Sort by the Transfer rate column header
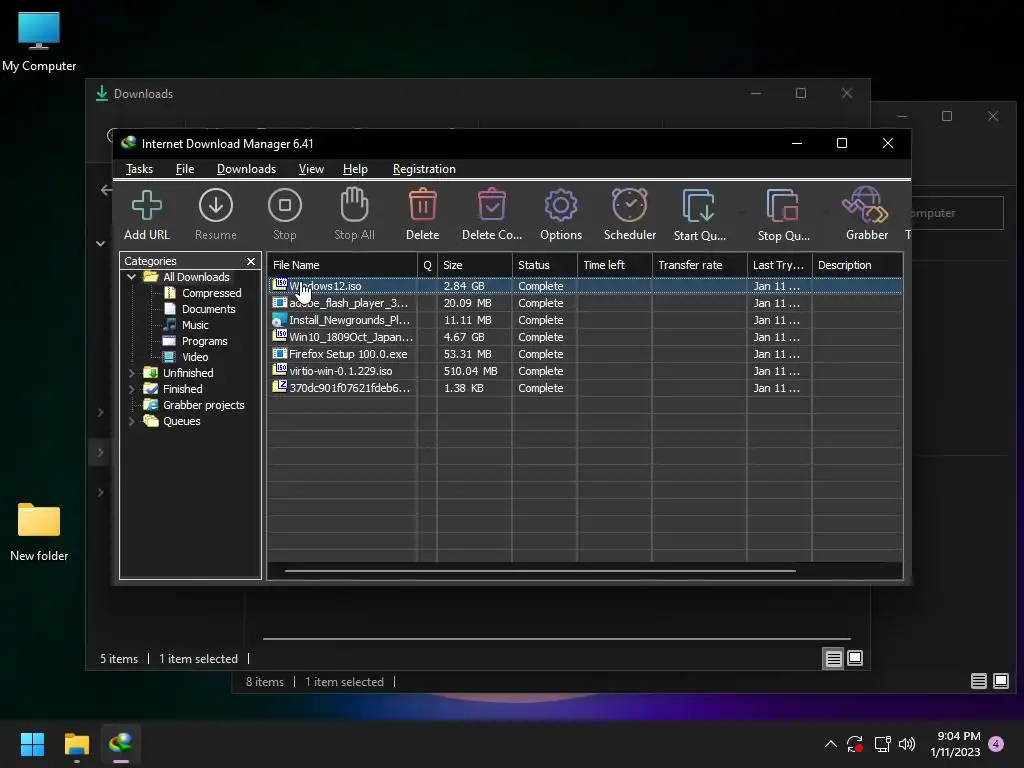Viewport: 1024px width, 768px height. coord(699,265)
